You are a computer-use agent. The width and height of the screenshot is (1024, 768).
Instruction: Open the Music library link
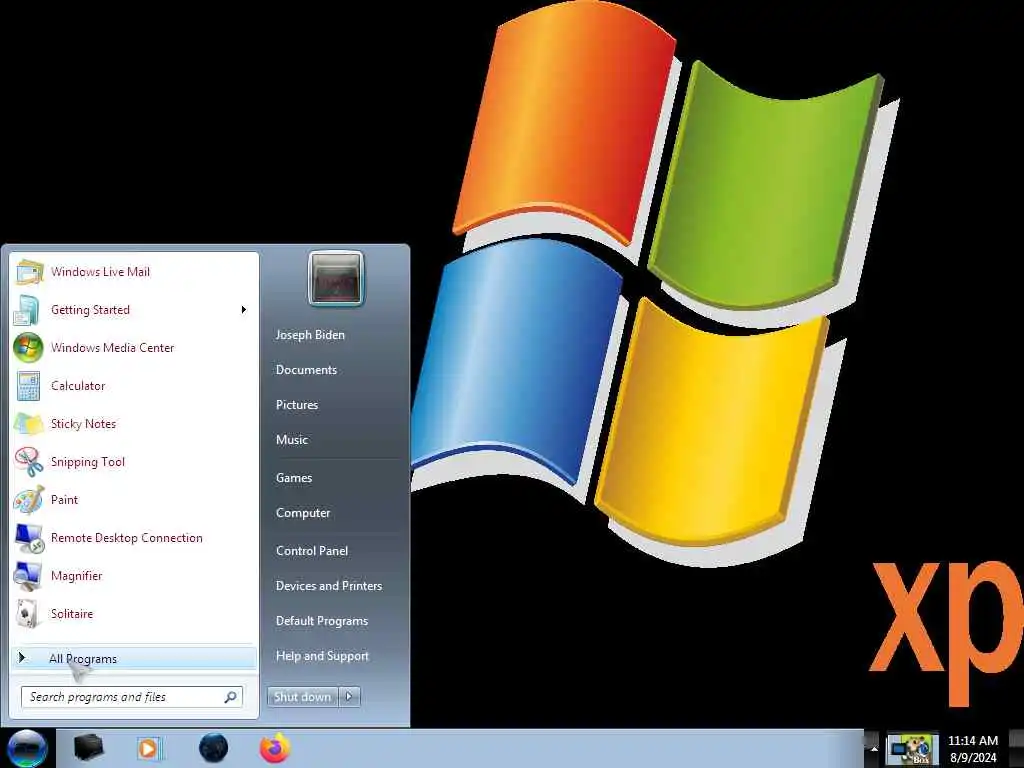coord(292,440)
